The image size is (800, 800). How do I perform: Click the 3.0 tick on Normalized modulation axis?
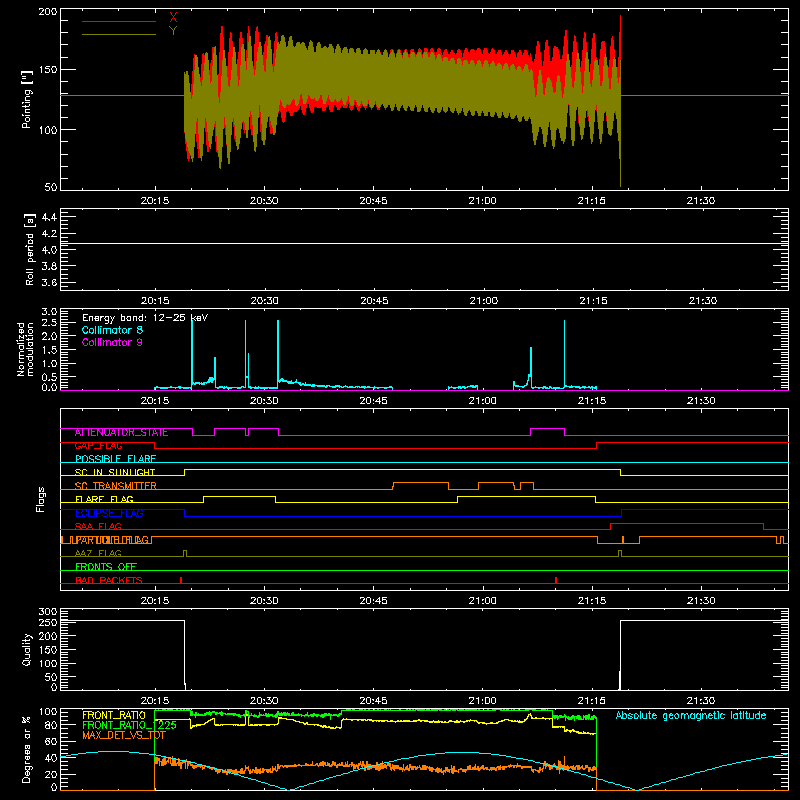point(49,312)
